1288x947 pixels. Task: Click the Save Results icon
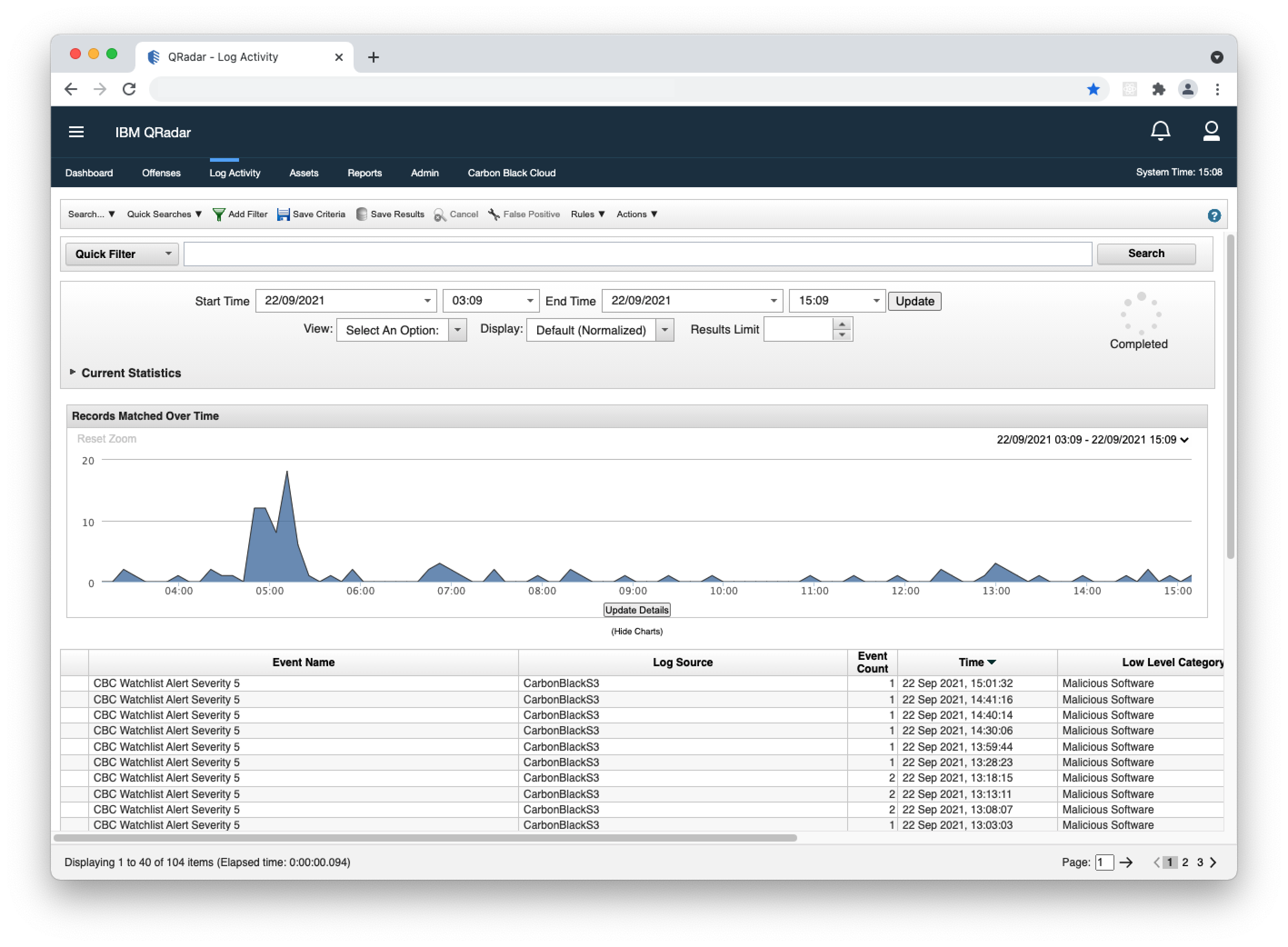361,214
